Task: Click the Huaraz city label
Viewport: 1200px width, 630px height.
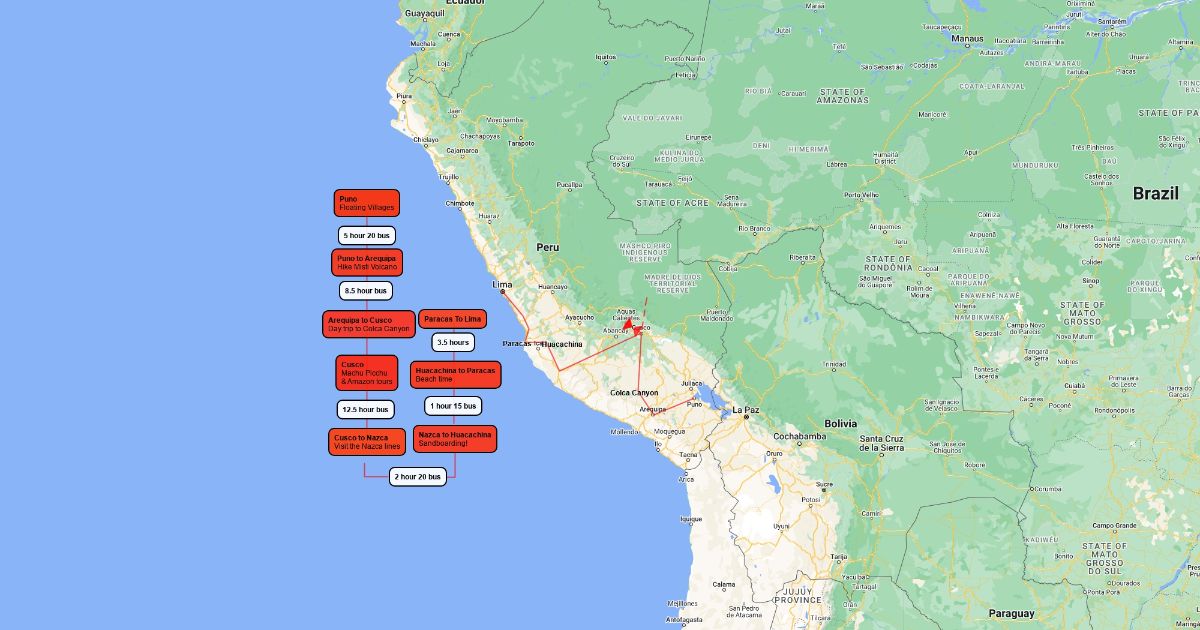Action: [x=489, y=215]
